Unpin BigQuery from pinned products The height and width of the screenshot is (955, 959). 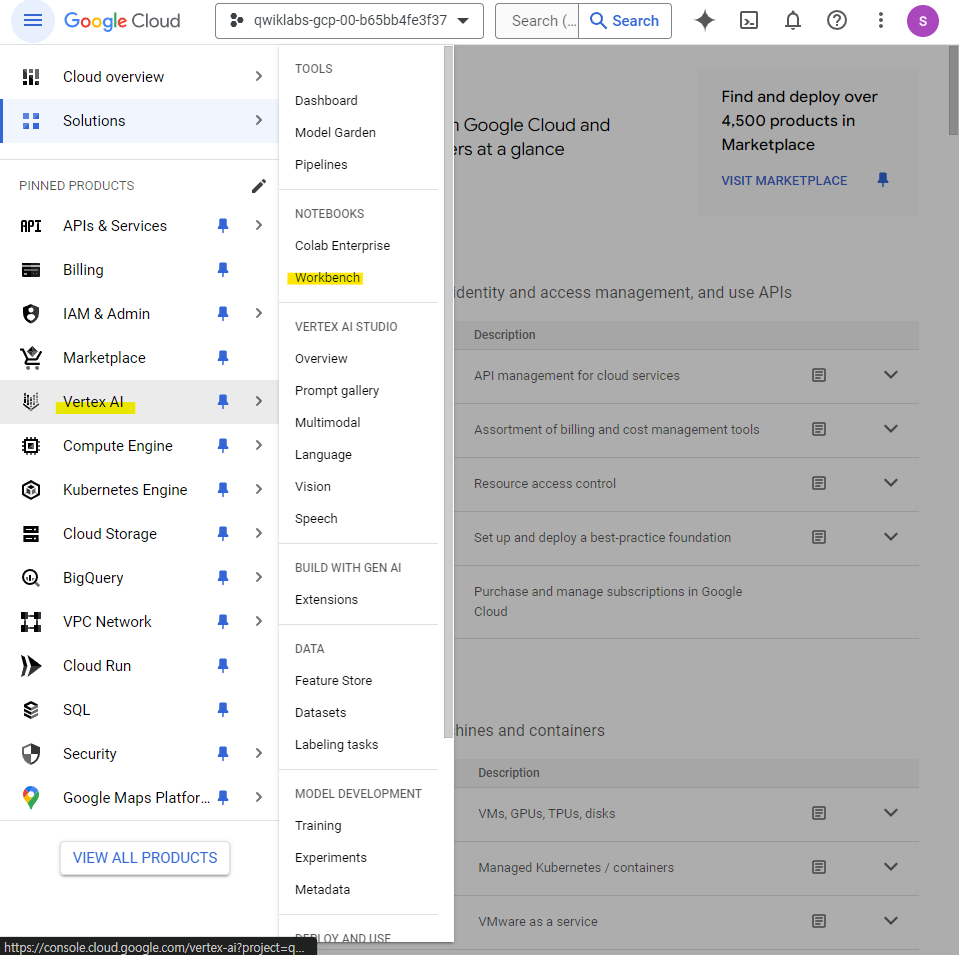pos(223,578)
